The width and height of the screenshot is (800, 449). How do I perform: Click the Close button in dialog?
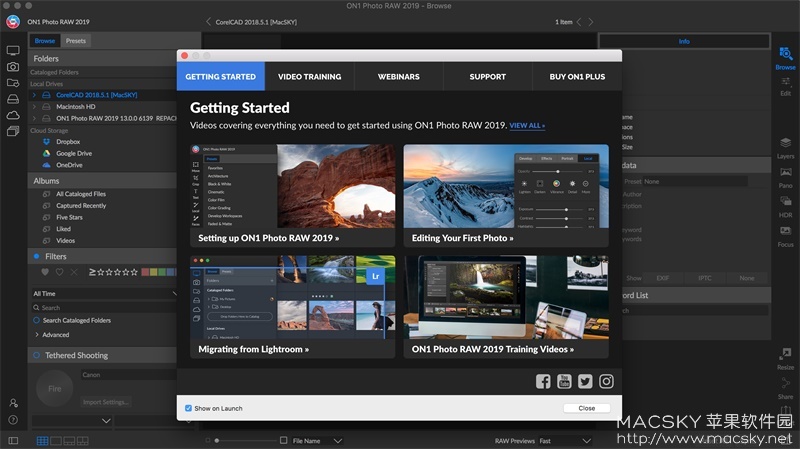pyautogui.click(x=587, y=408)
